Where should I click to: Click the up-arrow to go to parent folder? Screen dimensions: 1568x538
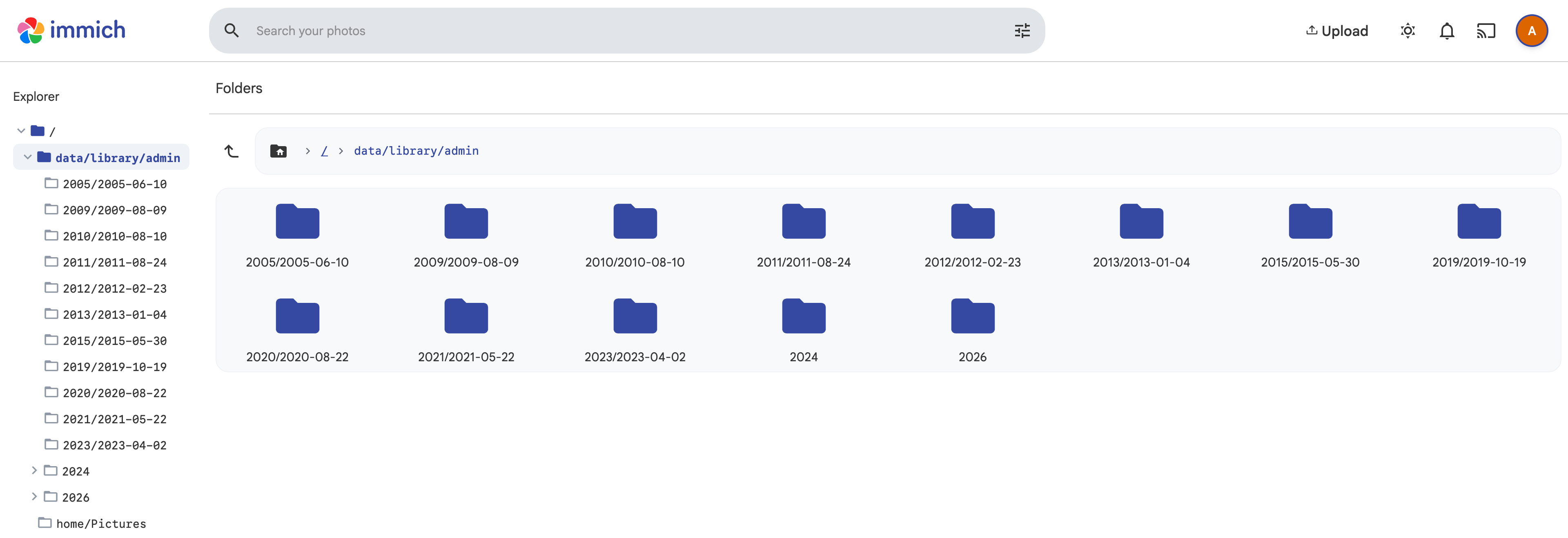pos(231,151)
